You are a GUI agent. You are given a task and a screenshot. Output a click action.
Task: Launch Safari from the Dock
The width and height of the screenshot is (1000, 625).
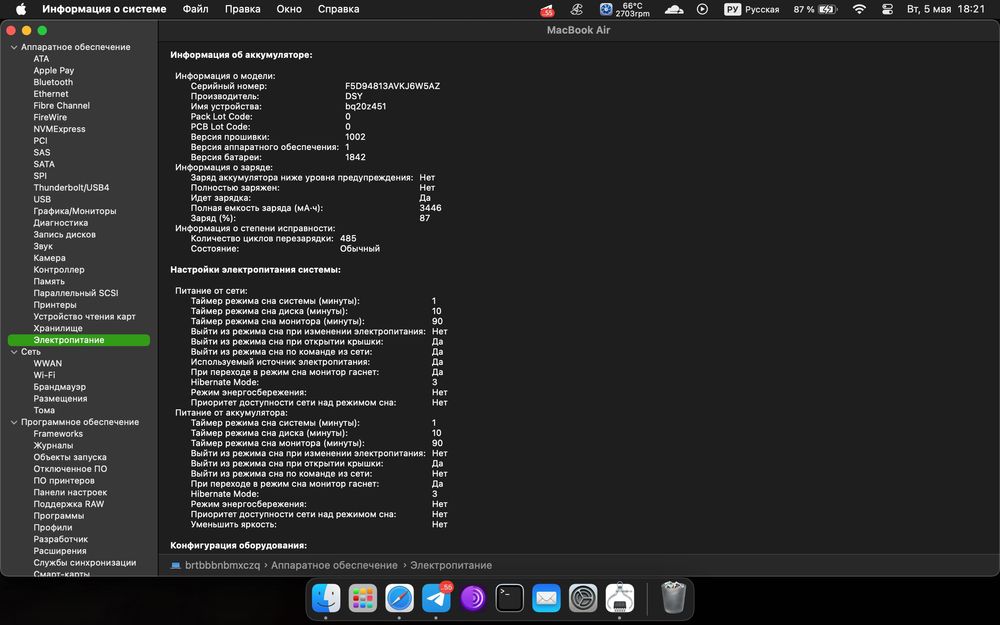399,598
